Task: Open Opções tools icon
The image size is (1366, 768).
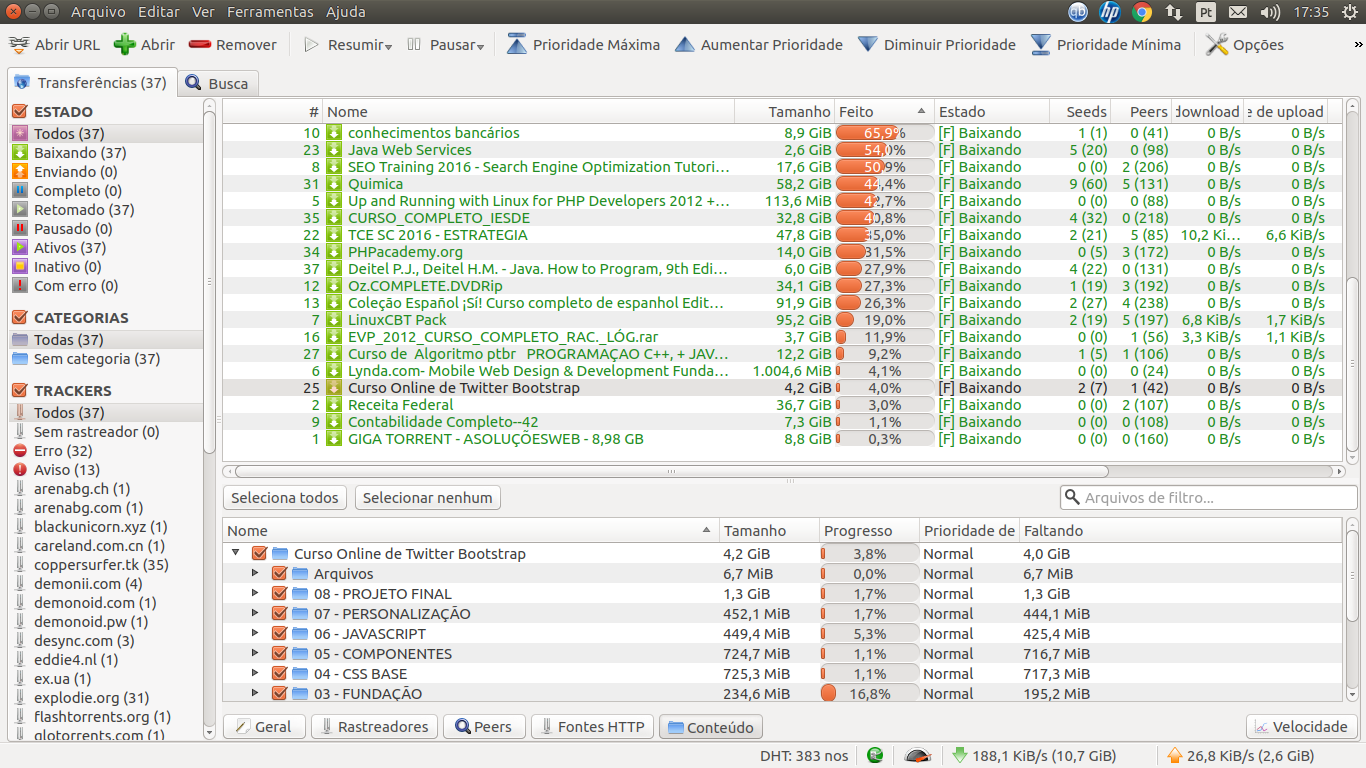Action: (x=1216, y=45)
